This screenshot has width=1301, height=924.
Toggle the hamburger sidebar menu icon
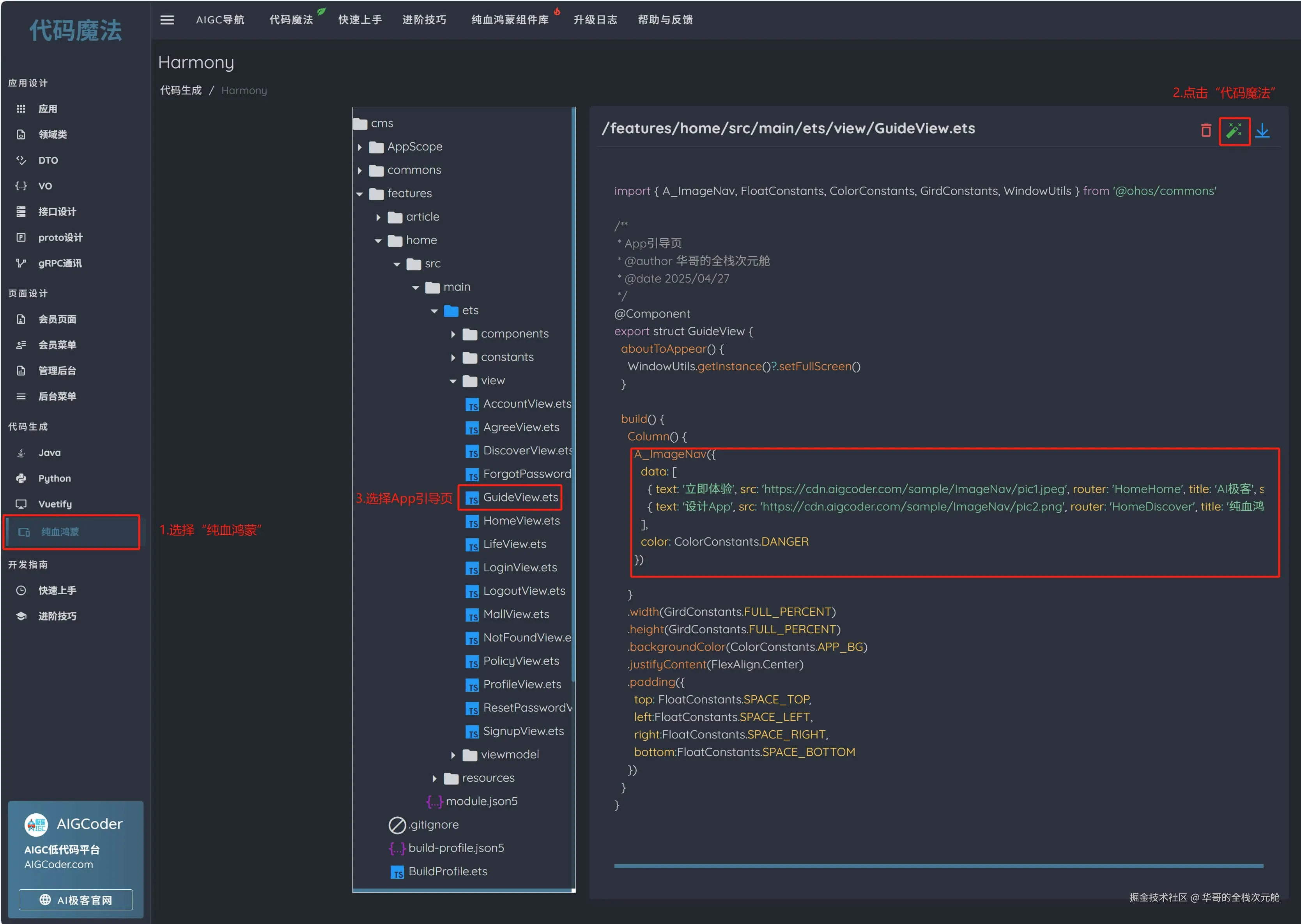pos(167,20)
